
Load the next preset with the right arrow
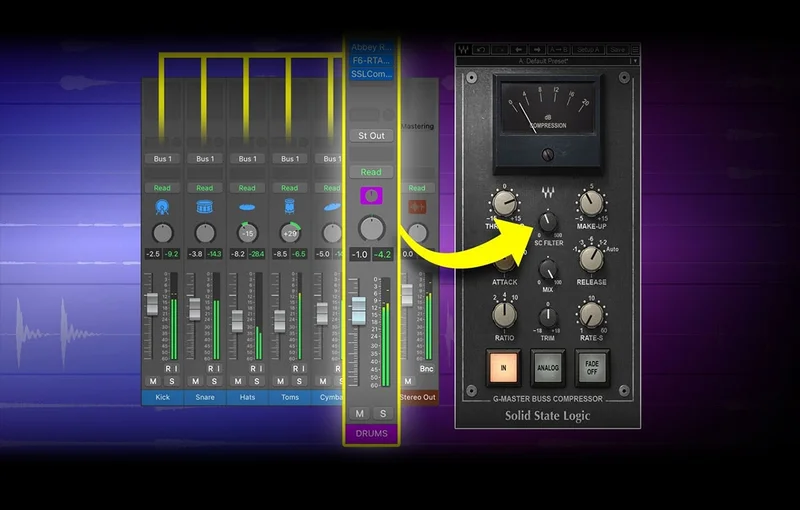click(x=537, y=49)
